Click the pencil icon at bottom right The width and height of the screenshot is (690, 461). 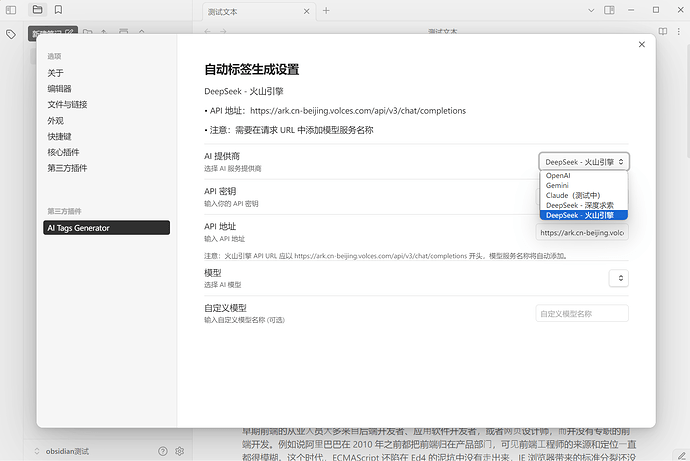[681, 455]
